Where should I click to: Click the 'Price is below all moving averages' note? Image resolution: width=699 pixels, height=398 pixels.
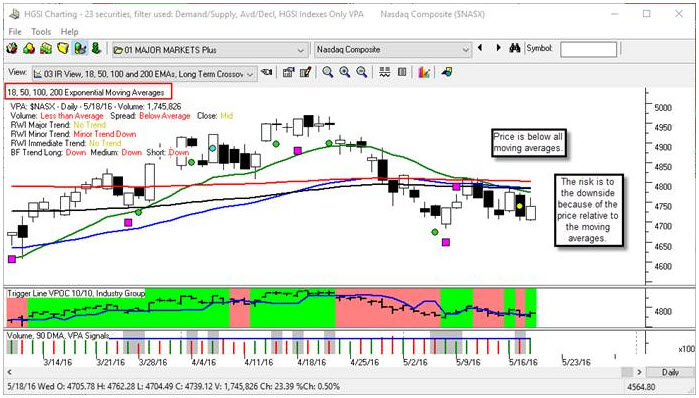[x=528, y=143]
